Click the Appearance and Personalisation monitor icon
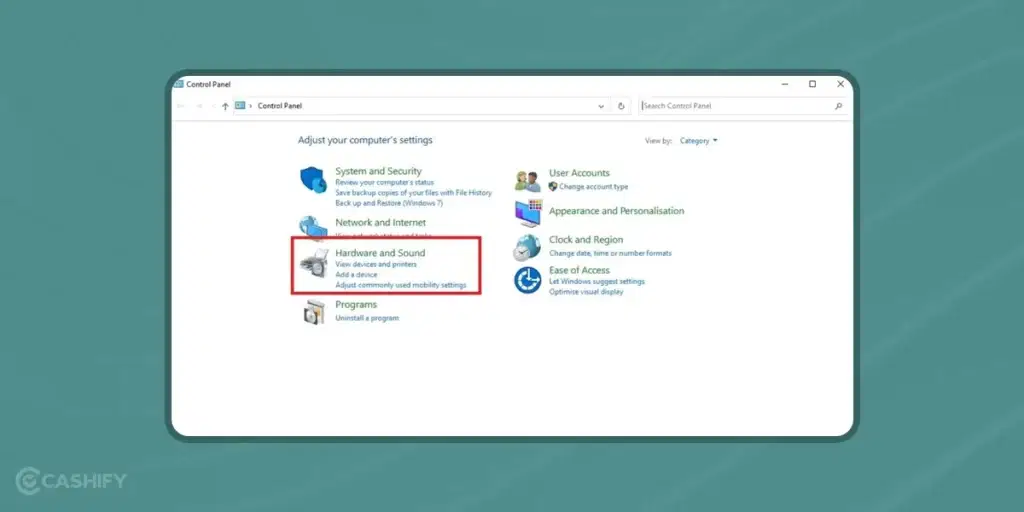1024x512 pixels. click(528, 213)
